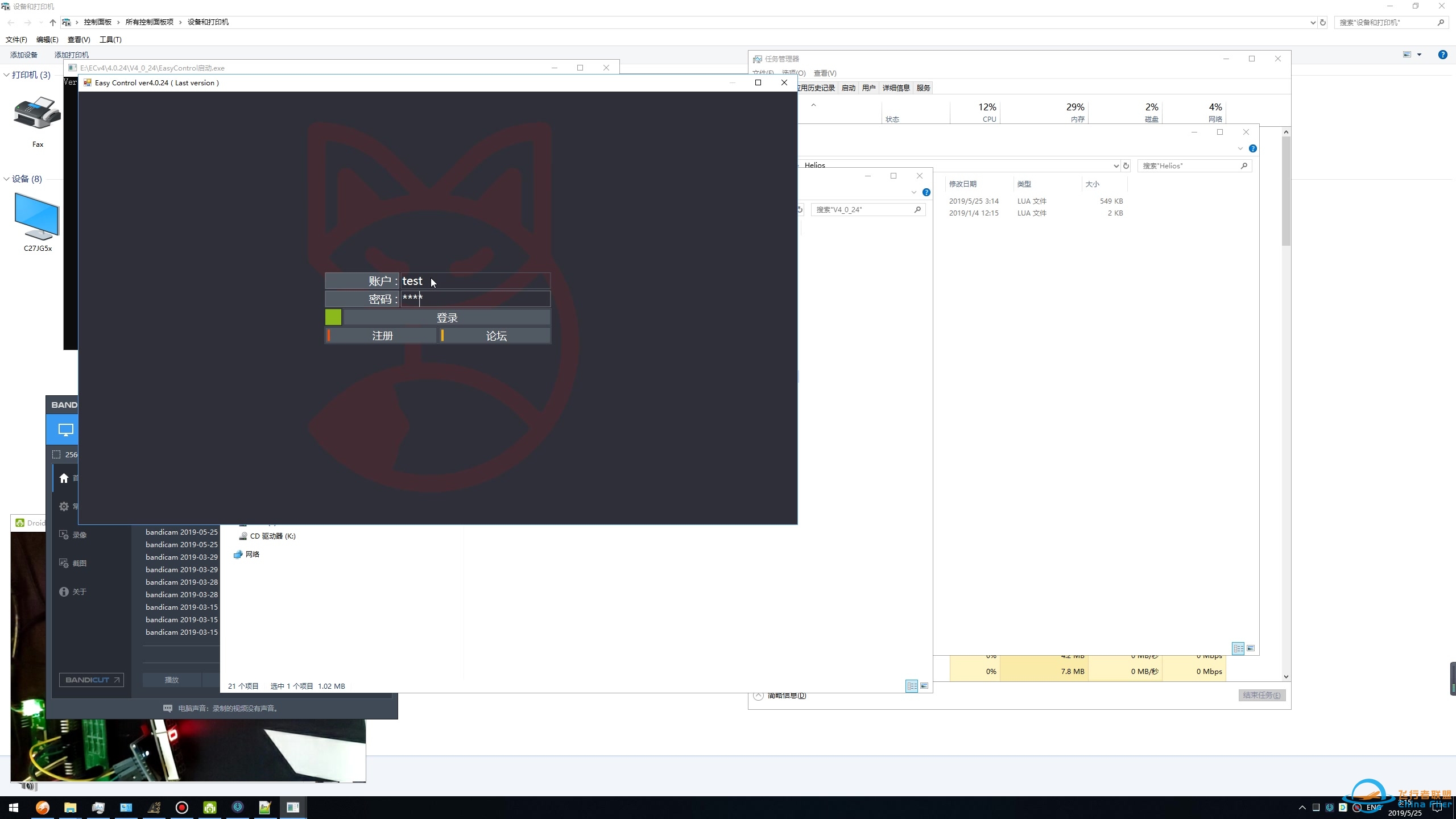Viewport: 1456px width, 819px height.
Task: Open the green Android DroidCam taskbar icon
Action: [x=210, y=808]
